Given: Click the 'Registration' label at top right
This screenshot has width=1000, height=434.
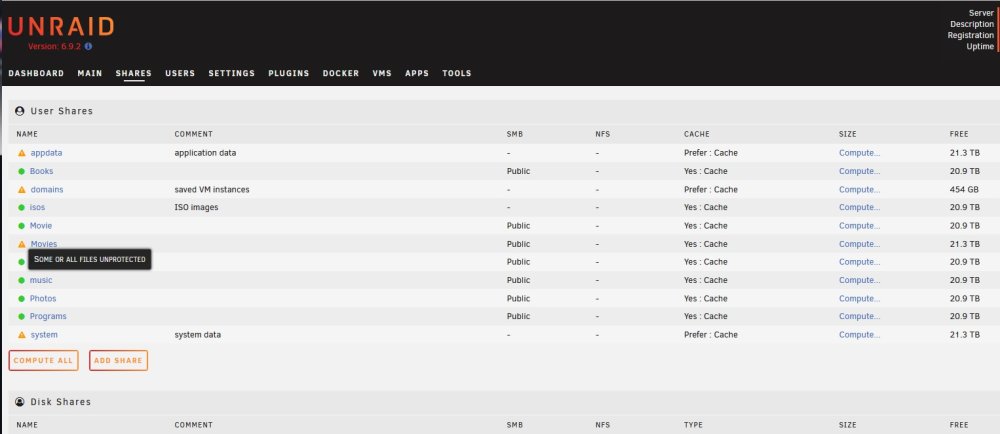Looking at the screenshot, I should coord(970,36).
